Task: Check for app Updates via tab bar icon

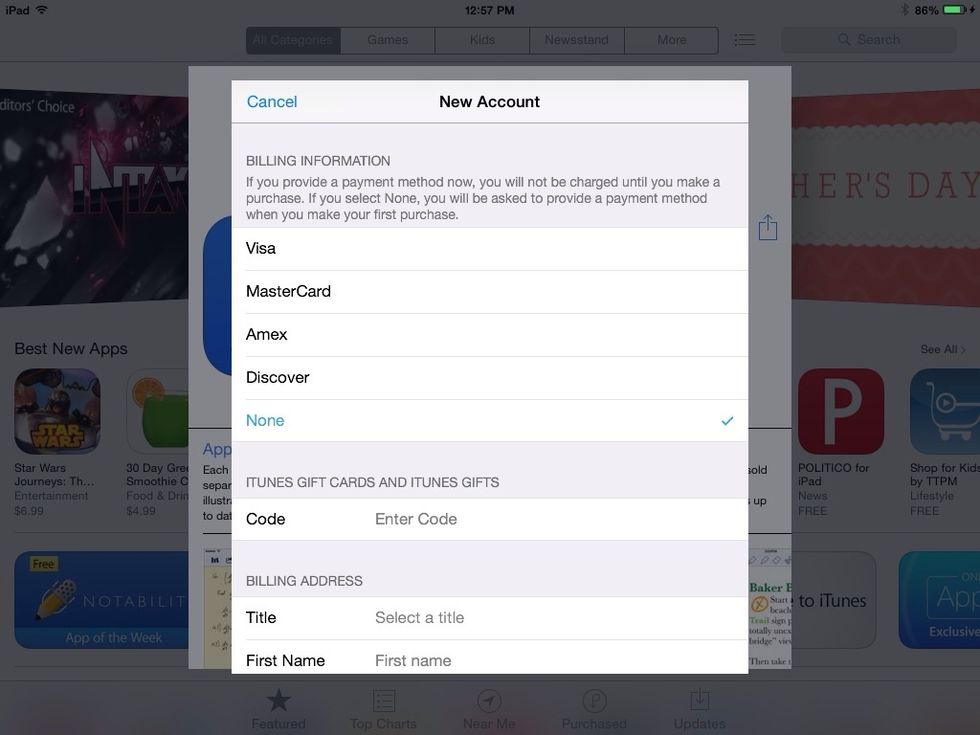Action: (x=698, y=706)
